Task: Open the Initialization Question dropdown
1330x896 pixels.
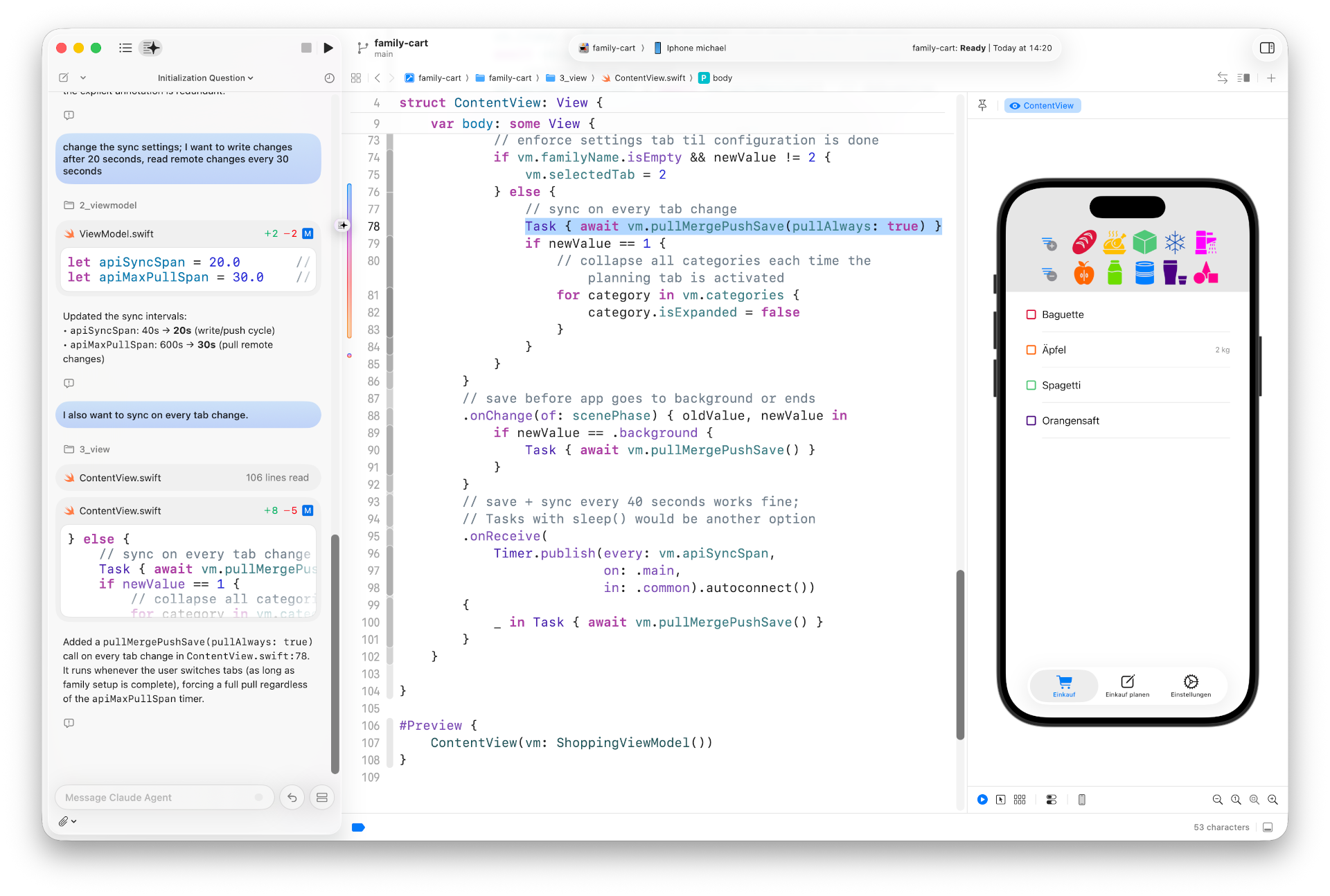Action: coord(205,78)
